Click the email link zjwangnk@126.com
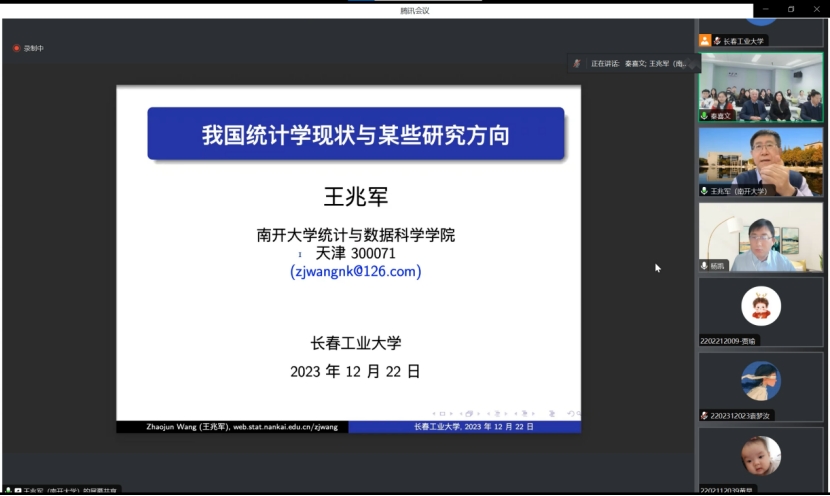 (x=356, y=271)
